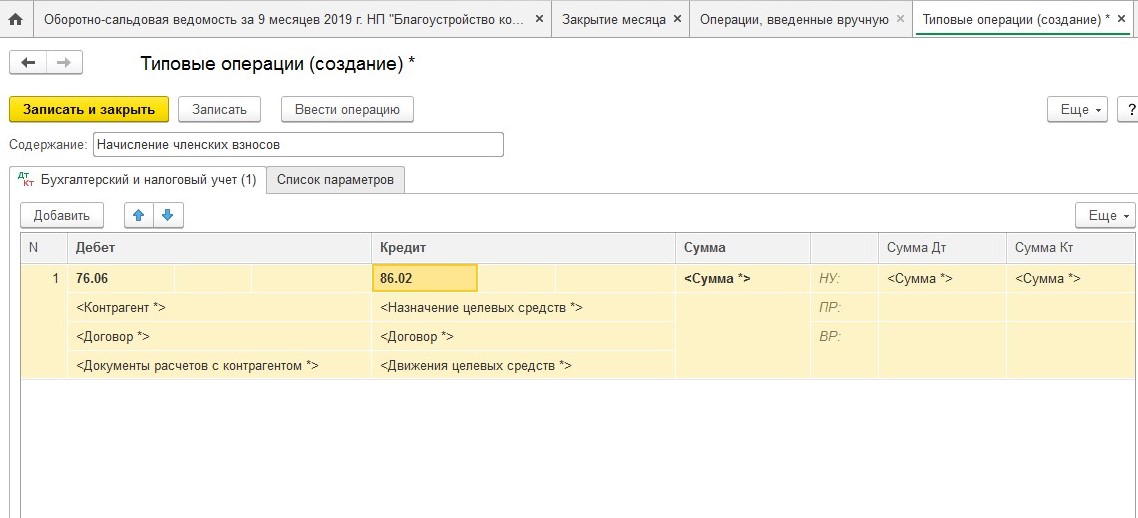Select the credit account cell 86.02
Image resolution: width=1138 pixels, height=518 pixels.
(x=424, y=278)
